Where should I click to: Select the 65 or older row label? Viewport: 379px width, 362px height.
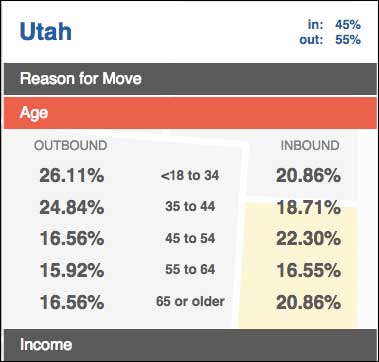point(190,301)
